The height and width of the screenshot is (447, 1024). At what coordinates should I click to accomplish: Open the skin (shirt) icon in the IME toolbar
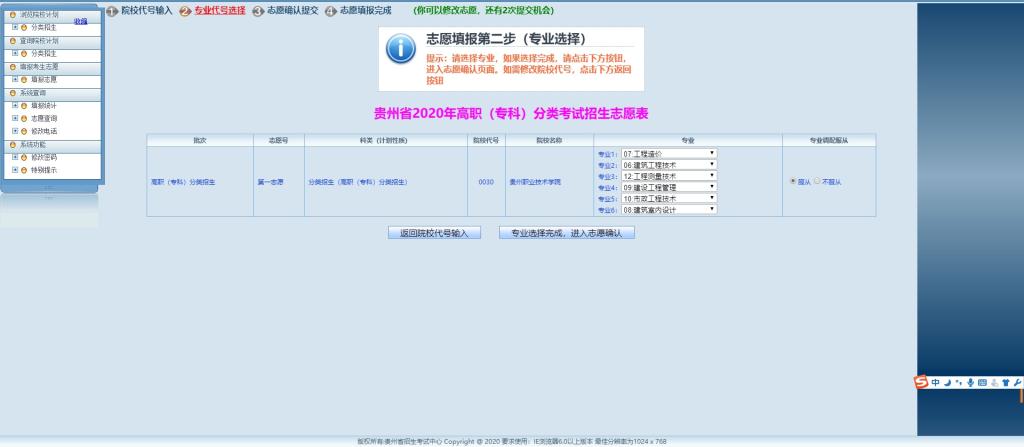pos(1006,382)
